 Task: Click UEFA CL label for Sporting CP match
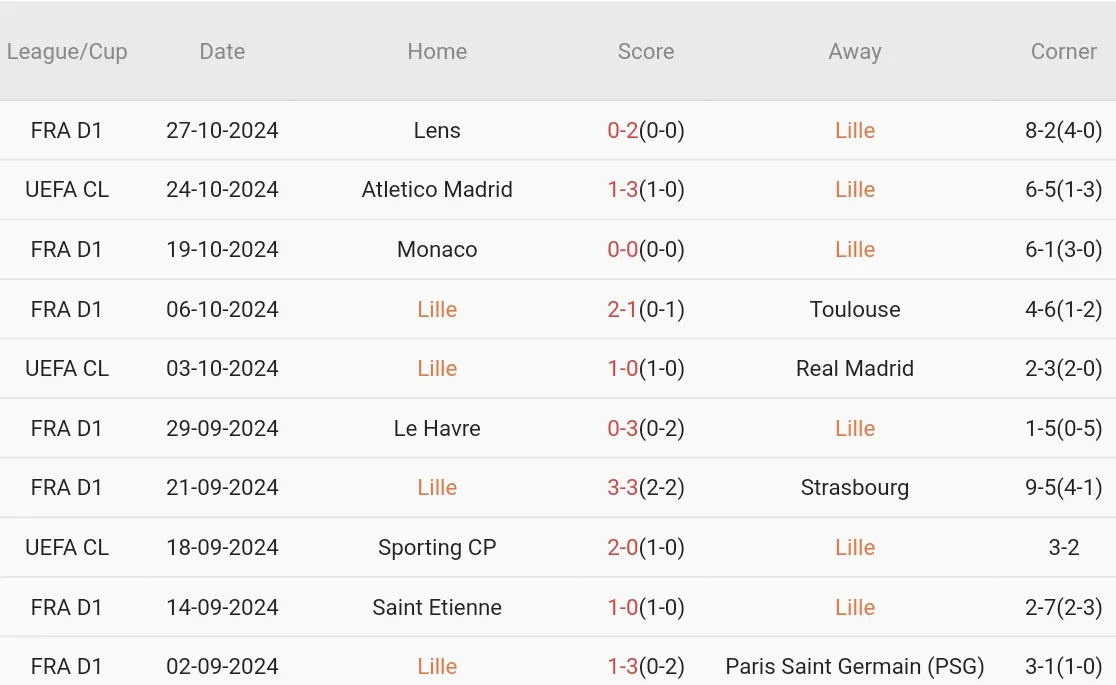click(67, 547)
